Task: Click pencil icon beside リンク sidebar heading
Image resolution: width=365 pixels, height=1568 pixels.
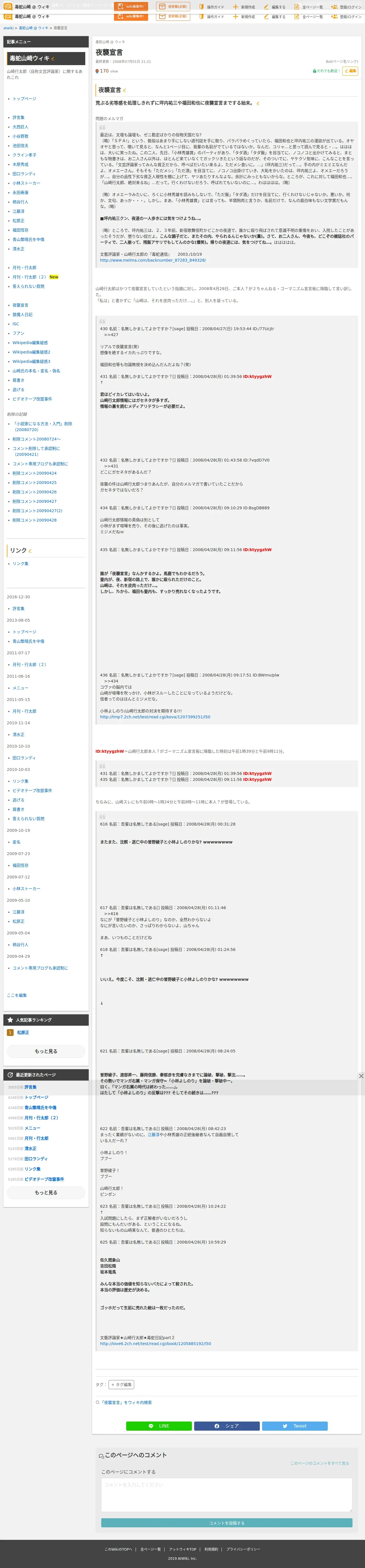Action: click(x=30, y=551)
